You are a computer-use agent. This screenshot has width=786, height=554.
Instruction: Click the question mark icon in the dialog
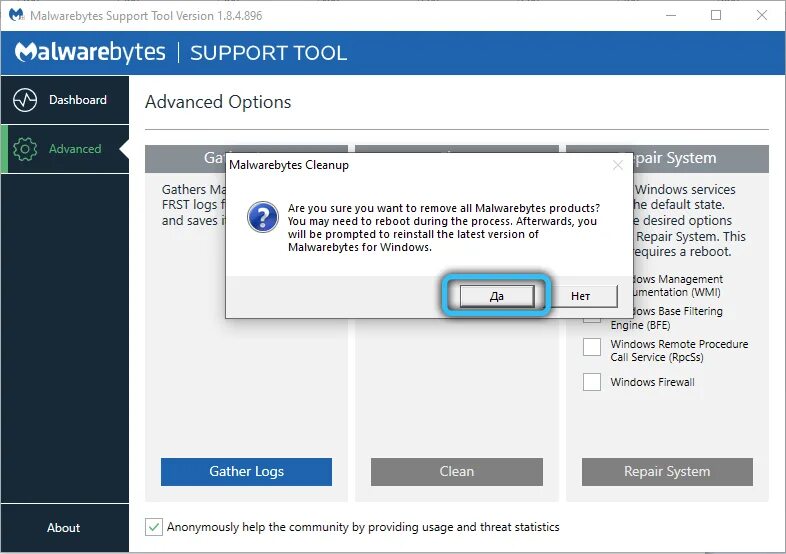263,217
